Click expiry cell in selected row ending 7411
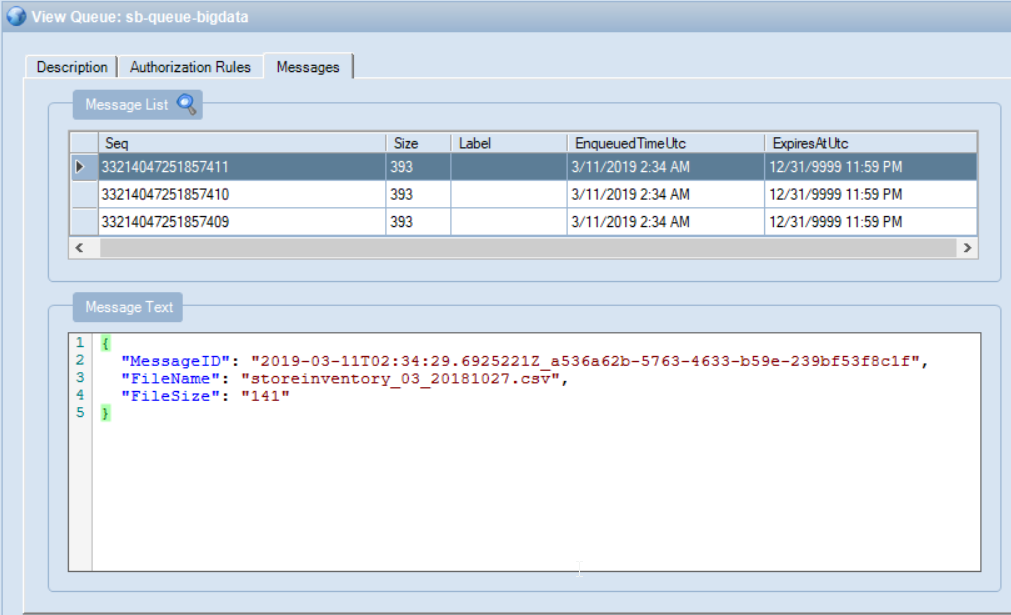 (x=870, y=167)
